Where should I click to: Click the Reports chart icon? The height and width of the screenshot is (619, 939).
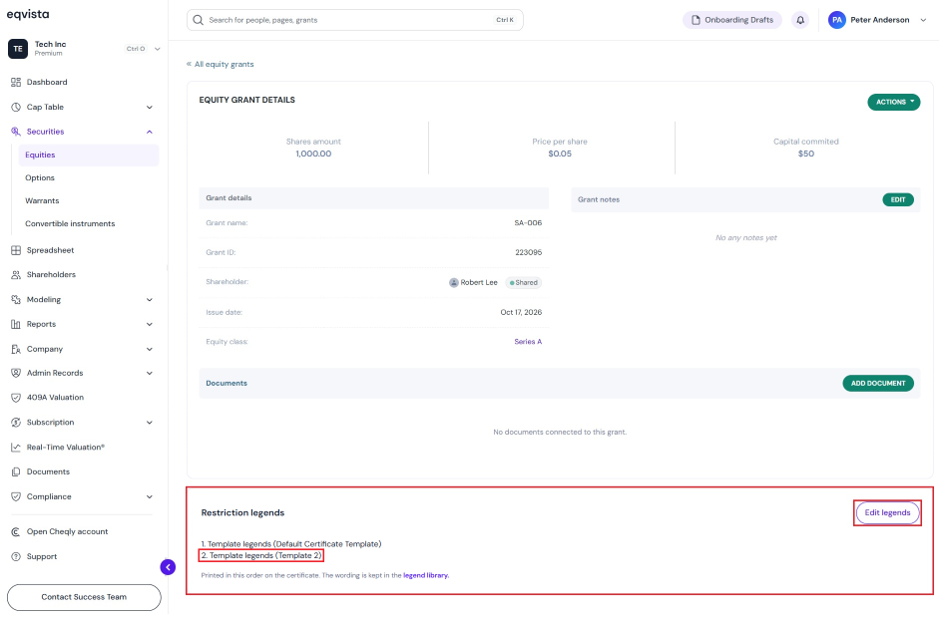click(16, 326)
